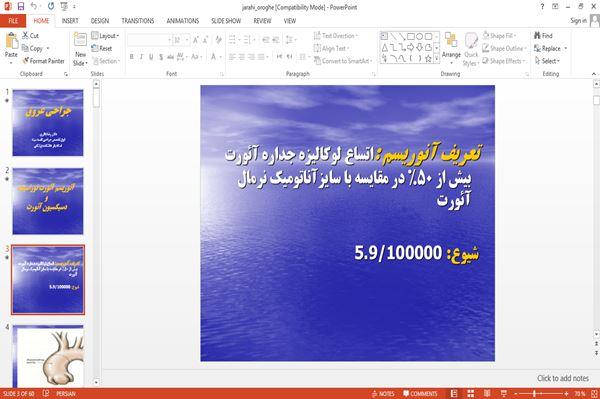
Task: Switch to Slide Sorter view icon
Action: tap(471, 394)
